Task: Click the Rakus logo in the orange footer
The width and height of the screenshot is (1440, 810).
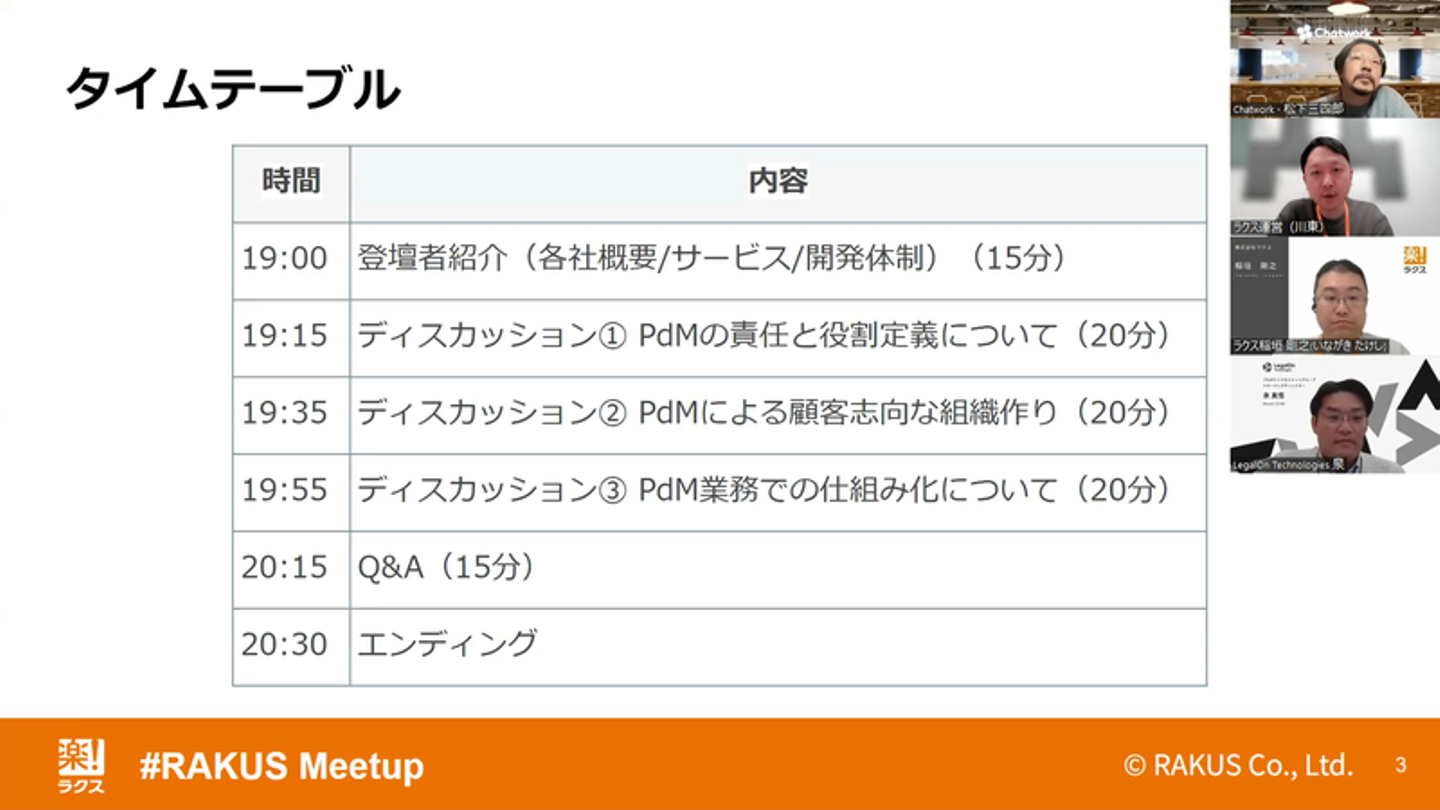Action: pyautogui.click(x=81, y=766)
